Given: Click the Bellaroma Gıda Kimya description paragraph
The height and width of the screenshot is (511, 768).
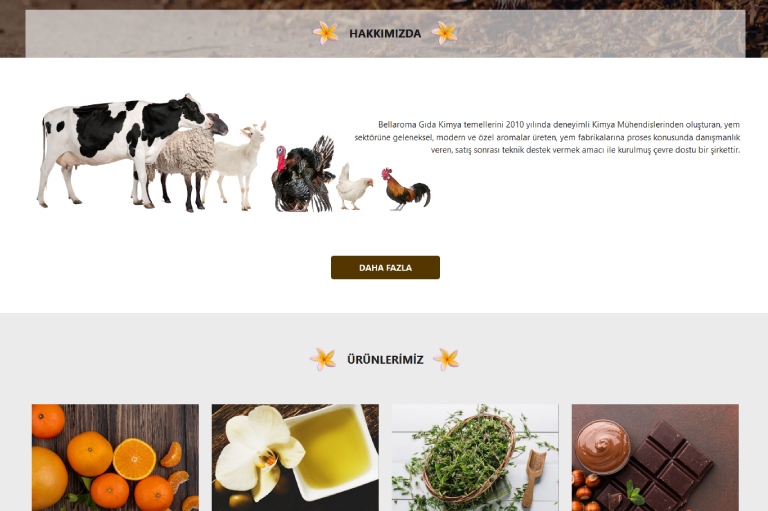Looking at the screenshot, I should pyautogui.click(x=547, y=137).
